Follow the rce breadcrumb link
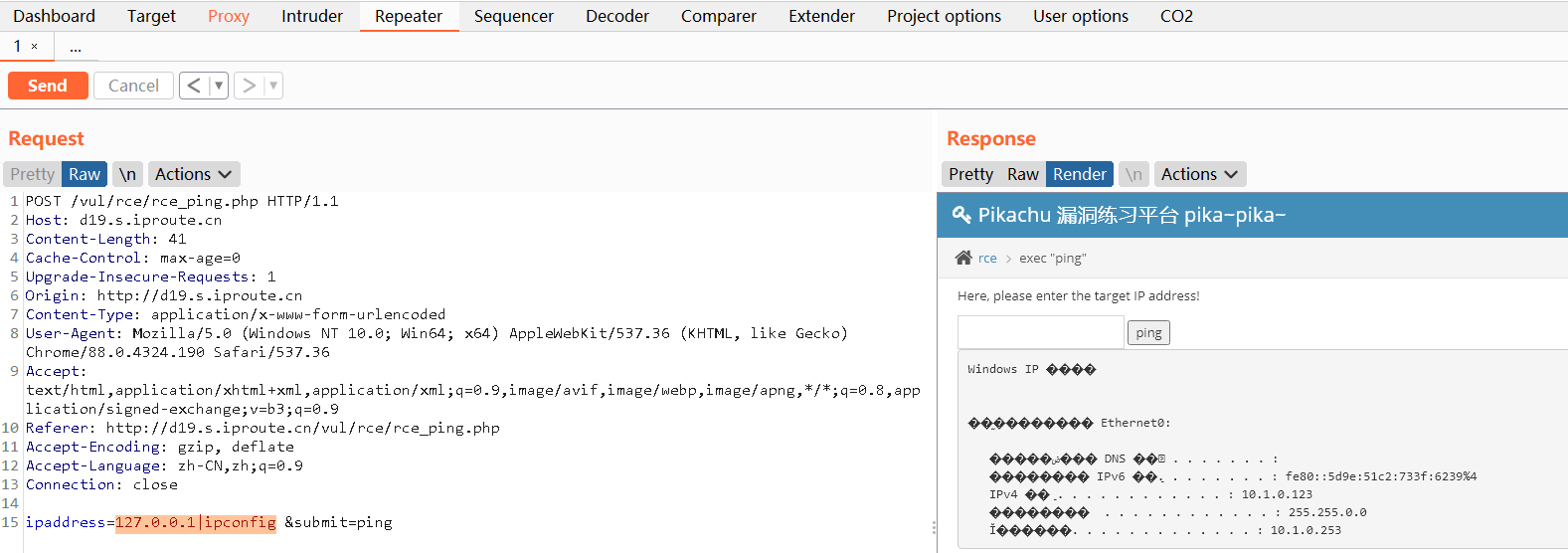The height and width of the screenshot is (553, 1568). (x=987, y=258)
